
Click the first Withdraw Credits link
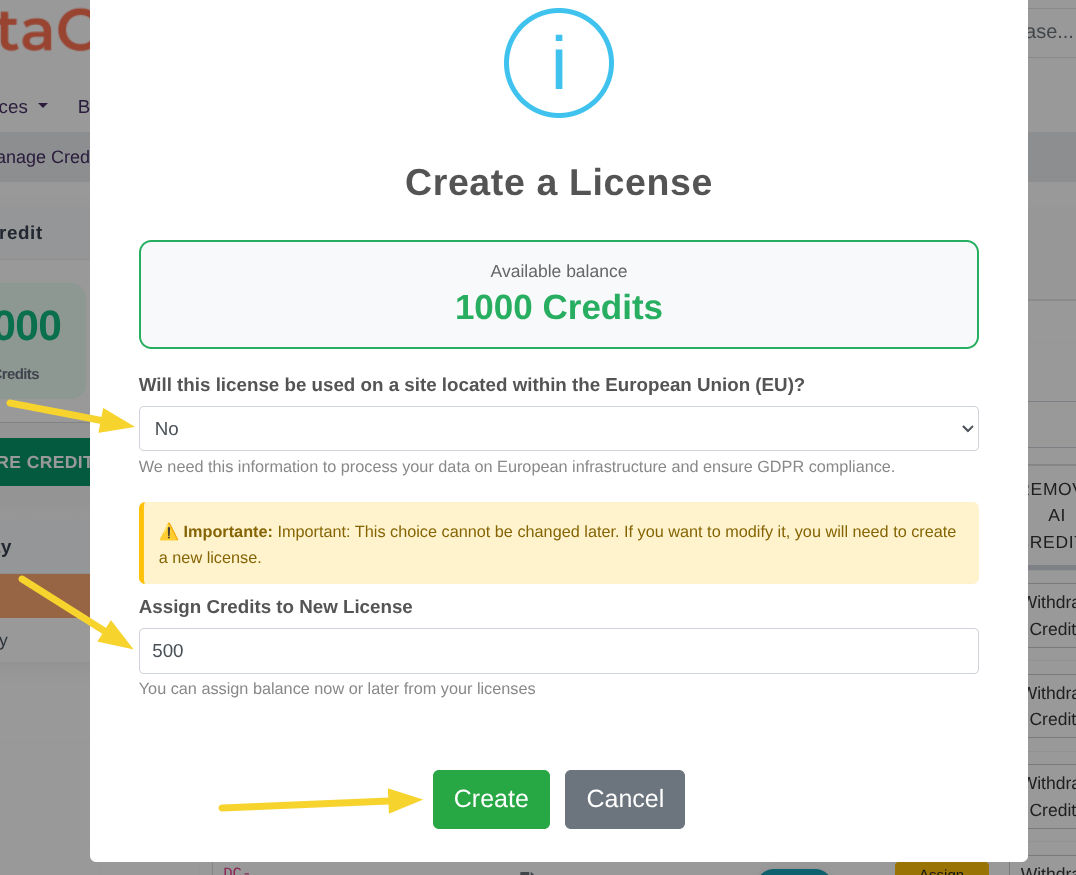1053,615
